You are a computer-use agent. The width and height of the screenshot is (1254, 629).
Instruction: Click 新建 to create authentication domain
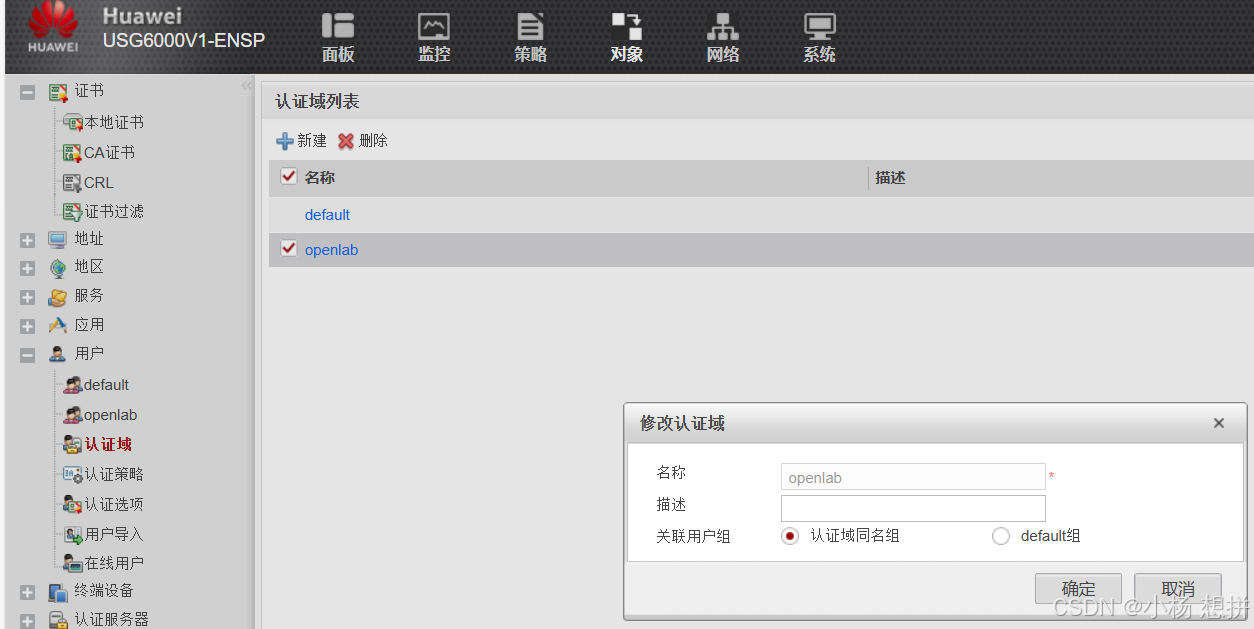click(x=301, y=141)
